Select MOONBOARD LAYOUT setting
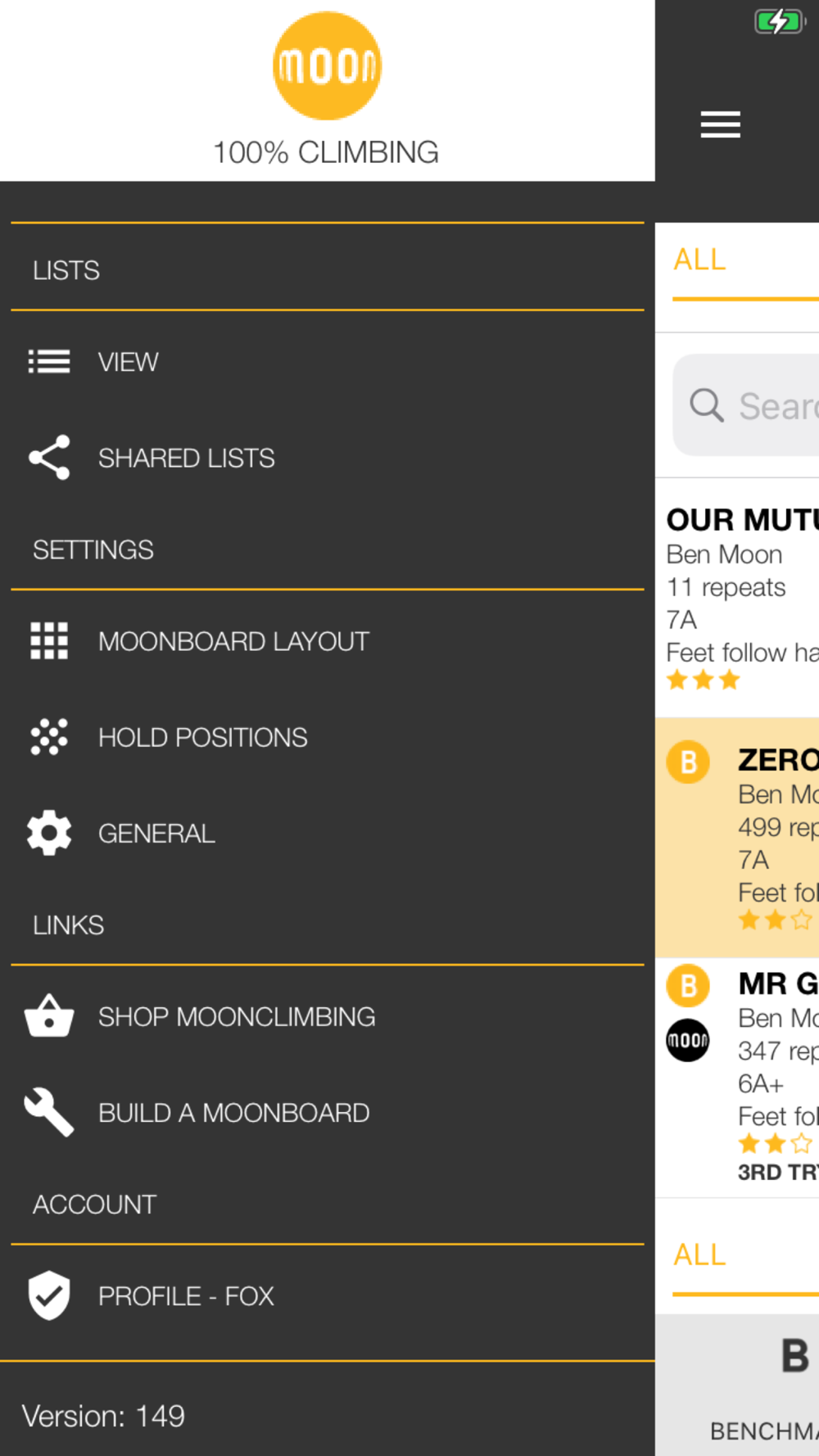This screenshot has width=819, height=1456. (328, 641)
